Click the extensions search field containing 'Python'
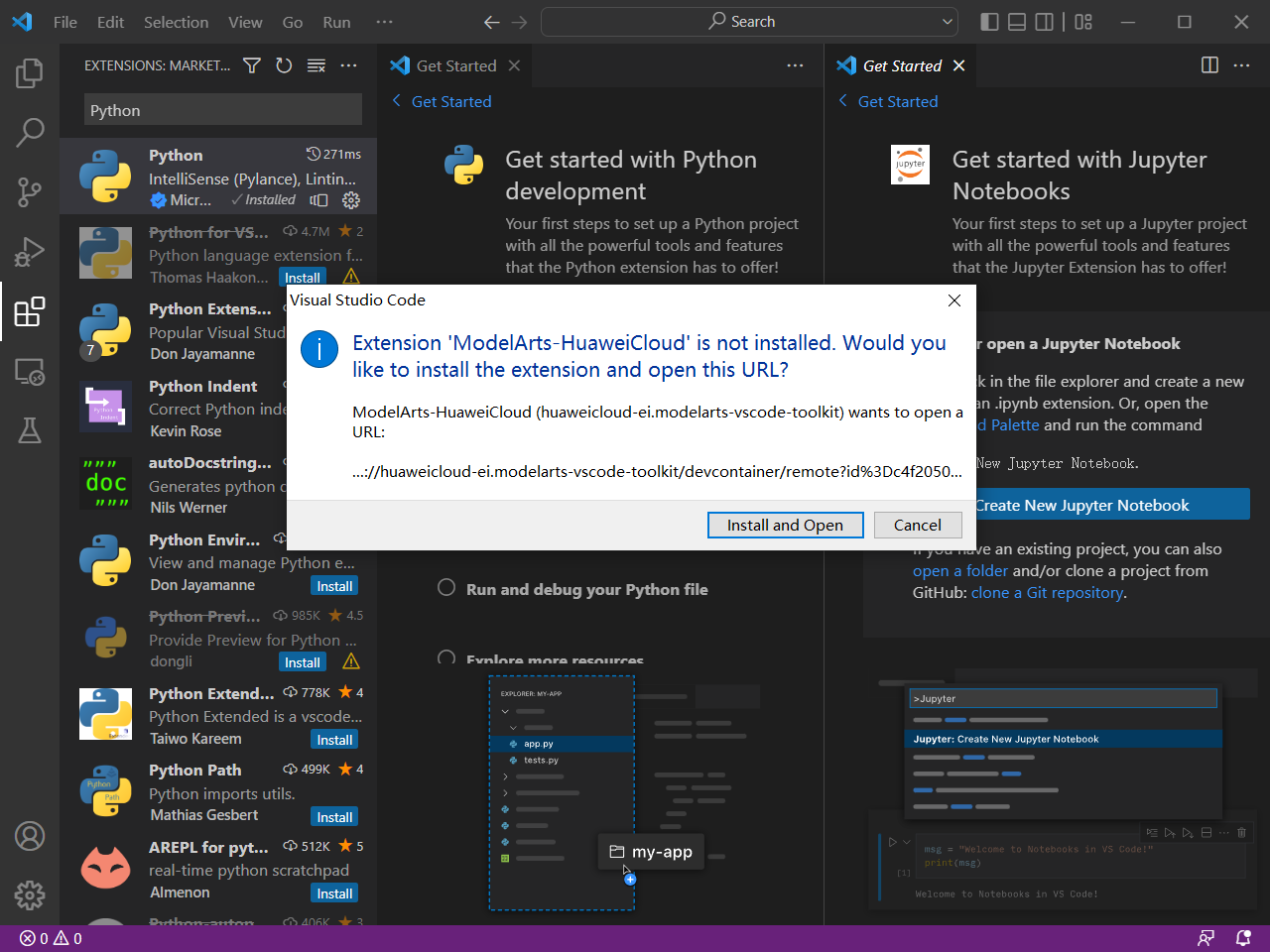 click(223, 110)
